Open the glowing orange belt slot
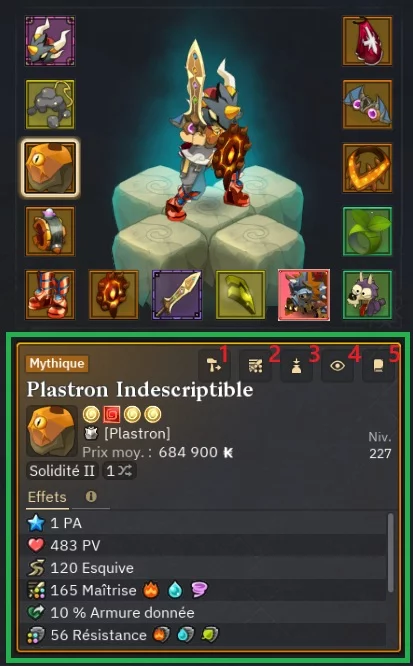Image resolution: width=413 pixels, height=666 pixels. [368, 168]
